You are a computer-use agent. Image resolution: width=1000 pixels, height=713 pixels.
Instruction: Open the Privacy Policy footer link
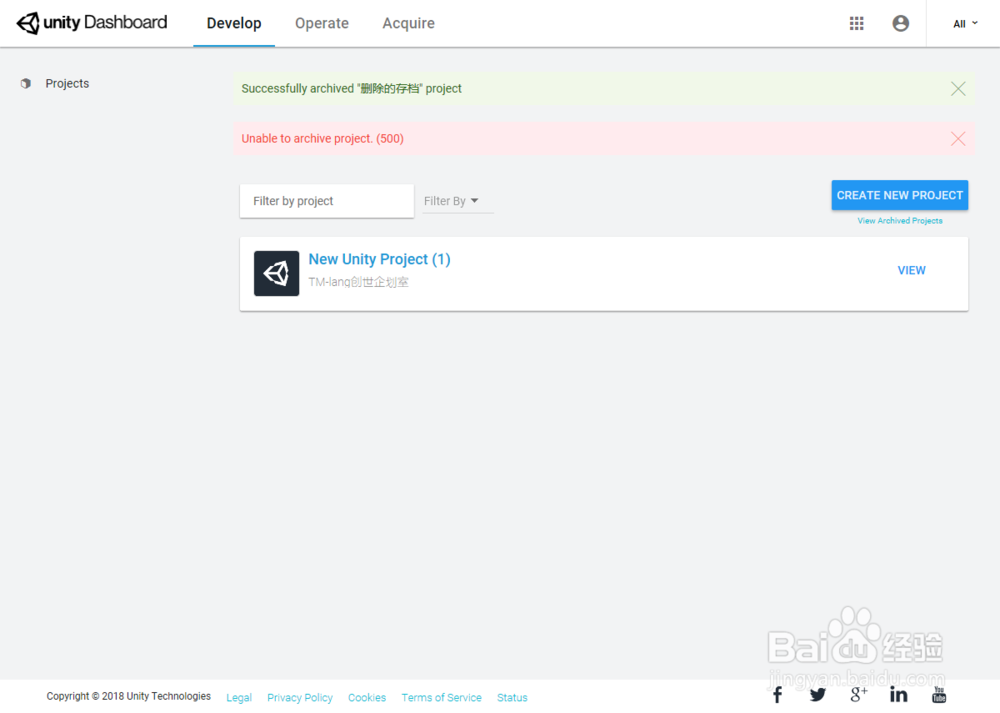point(300,698)
